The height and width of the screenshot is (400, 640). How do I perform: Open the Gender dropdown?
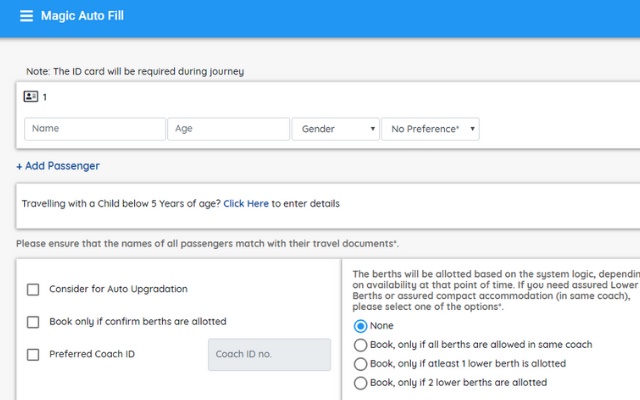point(334,129)
